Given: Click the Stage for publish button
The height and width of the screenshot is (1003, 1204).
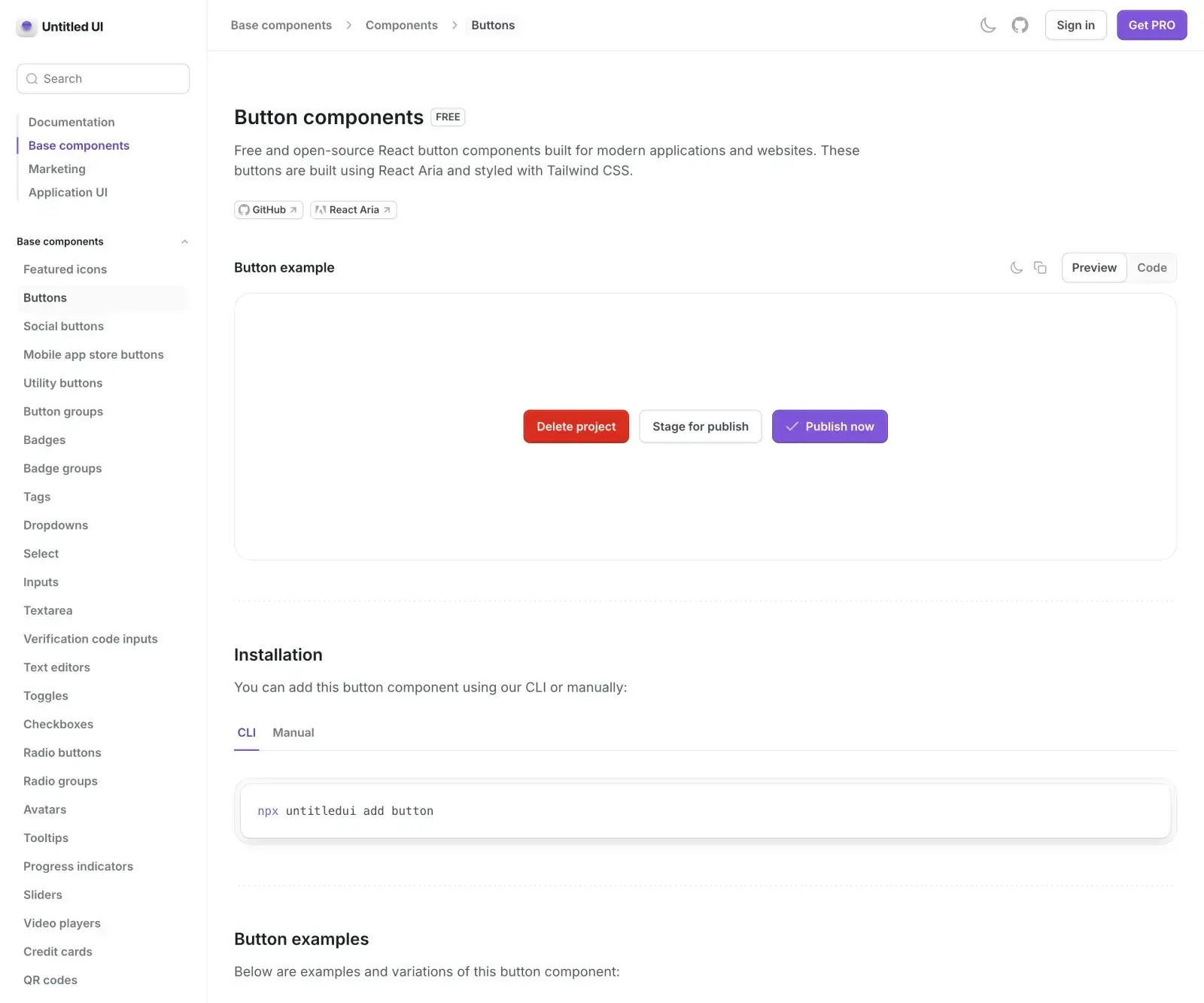Looking at the screenshot, I should click(x=700, y=426).
